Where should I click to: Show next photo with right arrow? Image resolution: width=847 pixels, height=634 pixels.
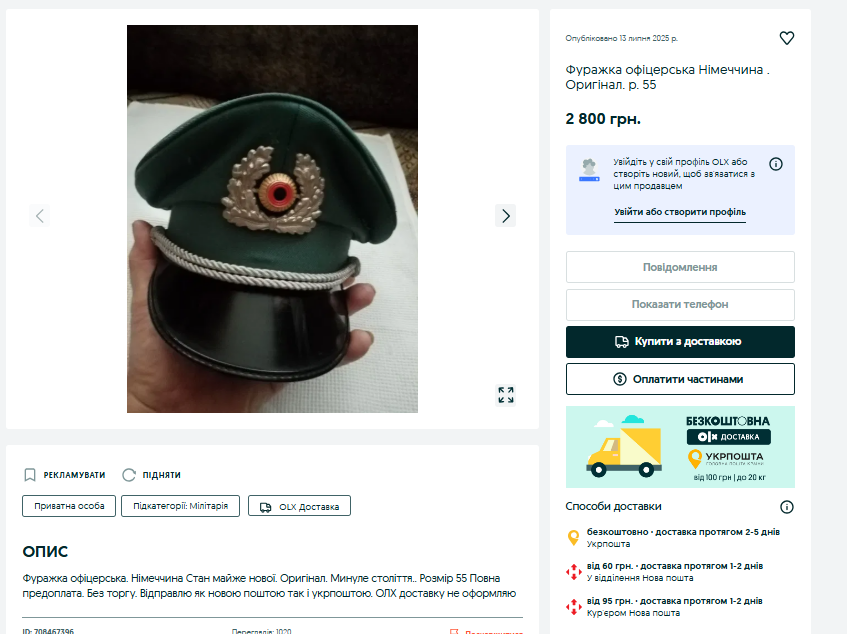coord(506,216)
